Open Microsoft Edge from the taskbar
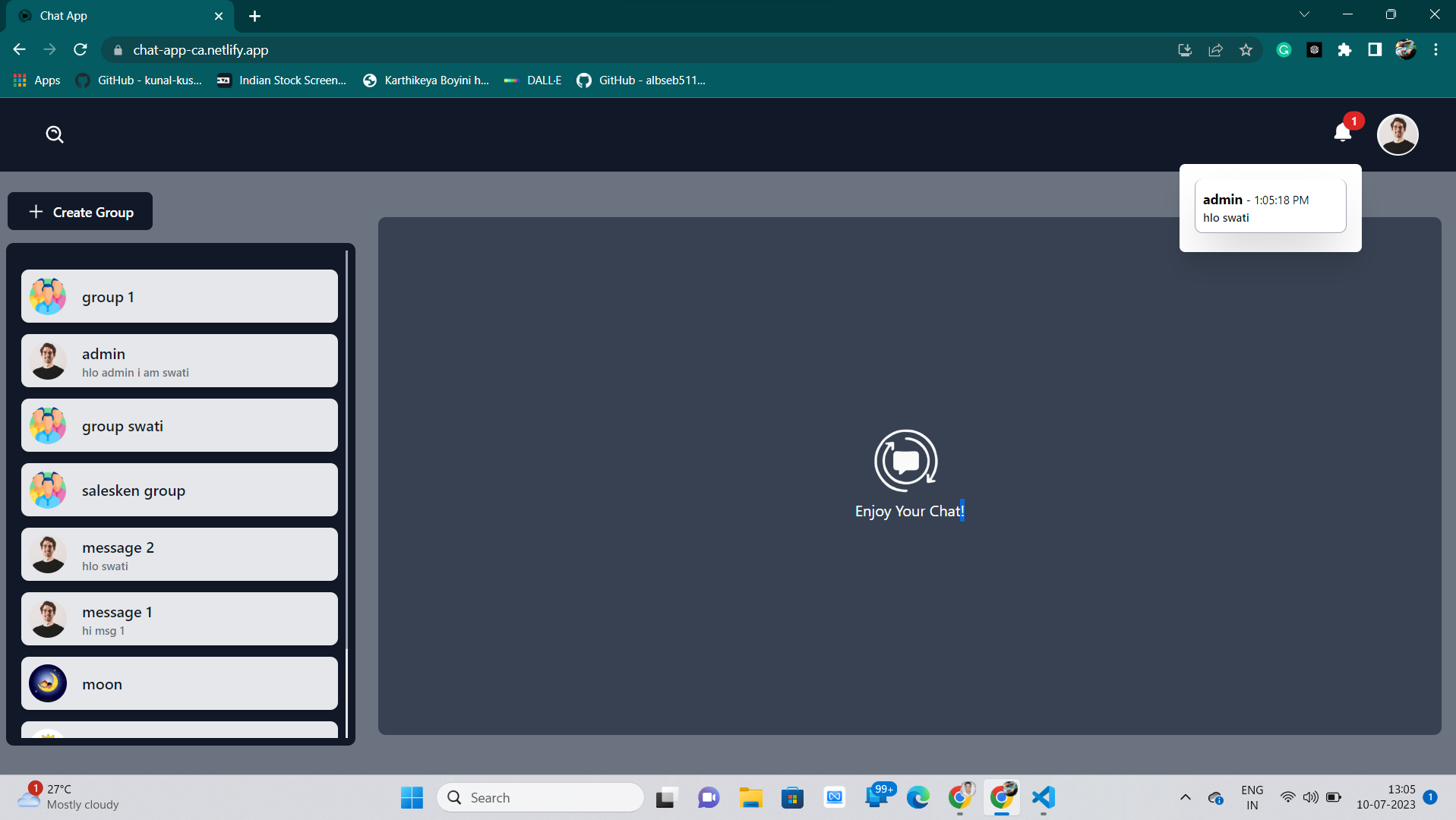Image resolution: width=1456 pixels, height=820 pixels. (x=918, y=797)
